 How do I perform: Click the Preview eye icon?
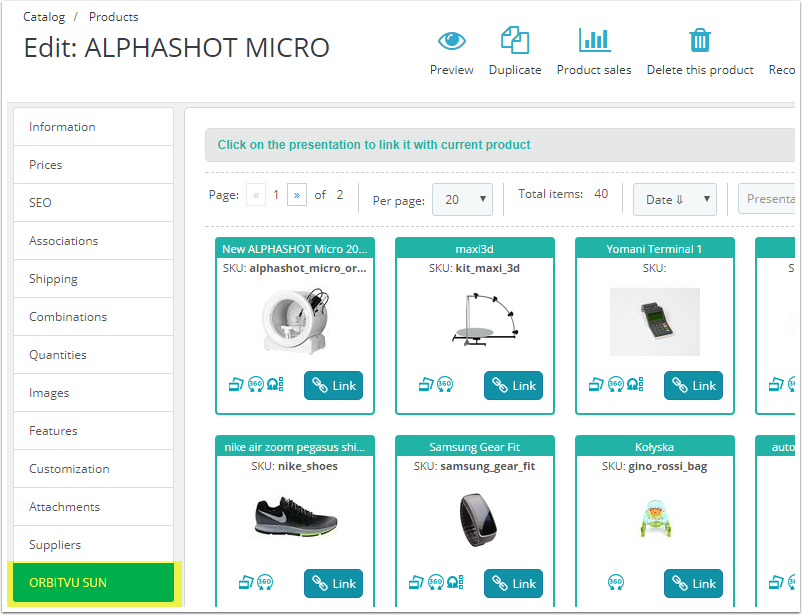tap(452, 41)
